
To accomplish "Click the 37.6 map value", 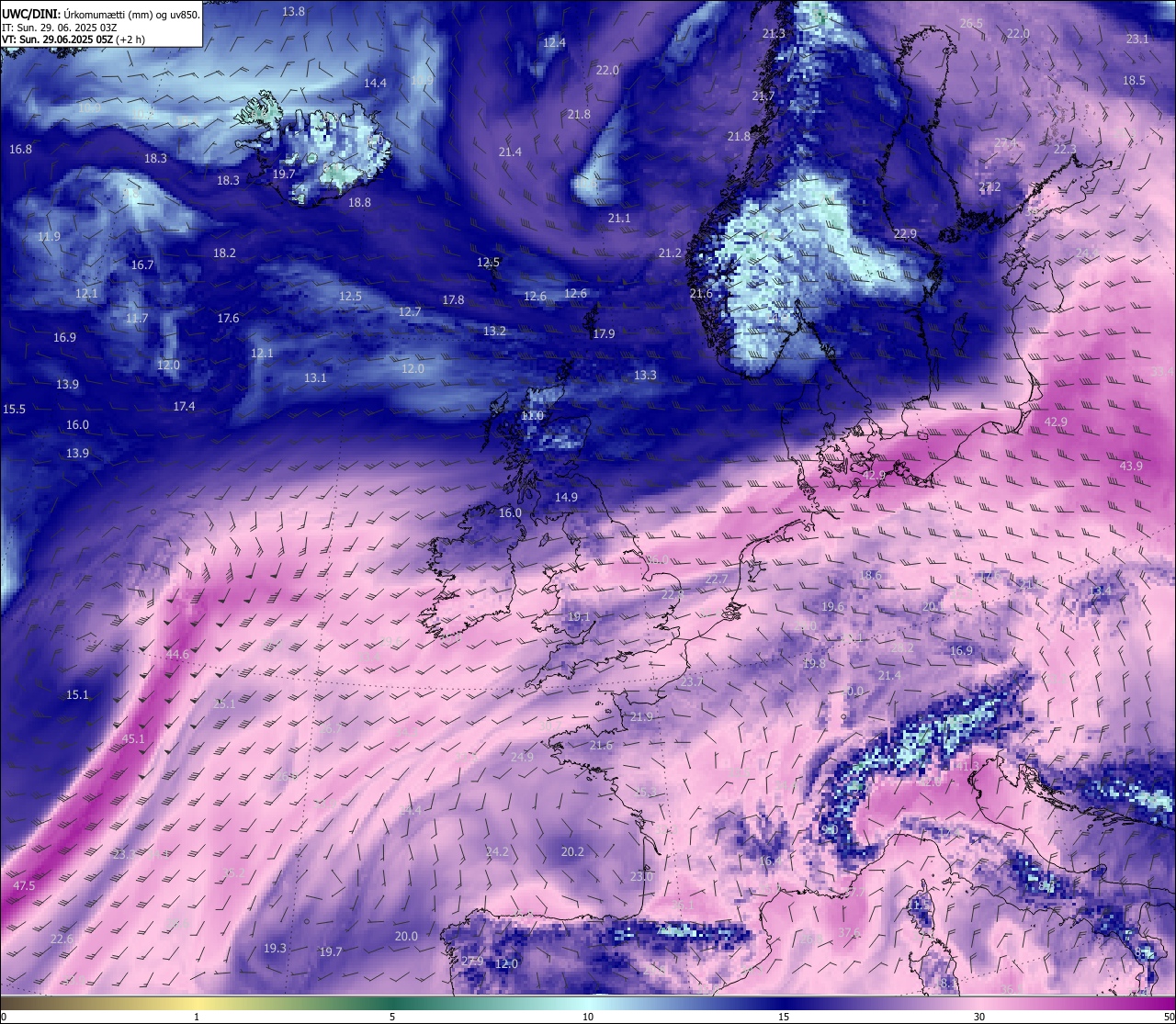I will 849,933.
